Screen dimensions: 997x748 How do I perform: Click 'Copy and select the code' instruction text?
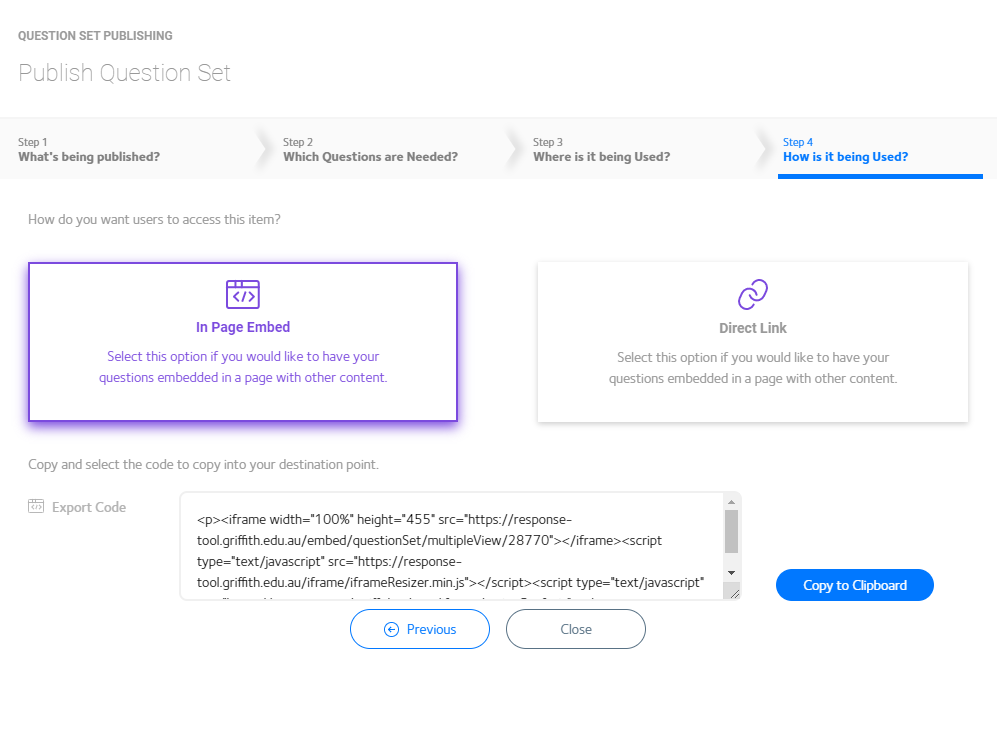pos(203,464)
